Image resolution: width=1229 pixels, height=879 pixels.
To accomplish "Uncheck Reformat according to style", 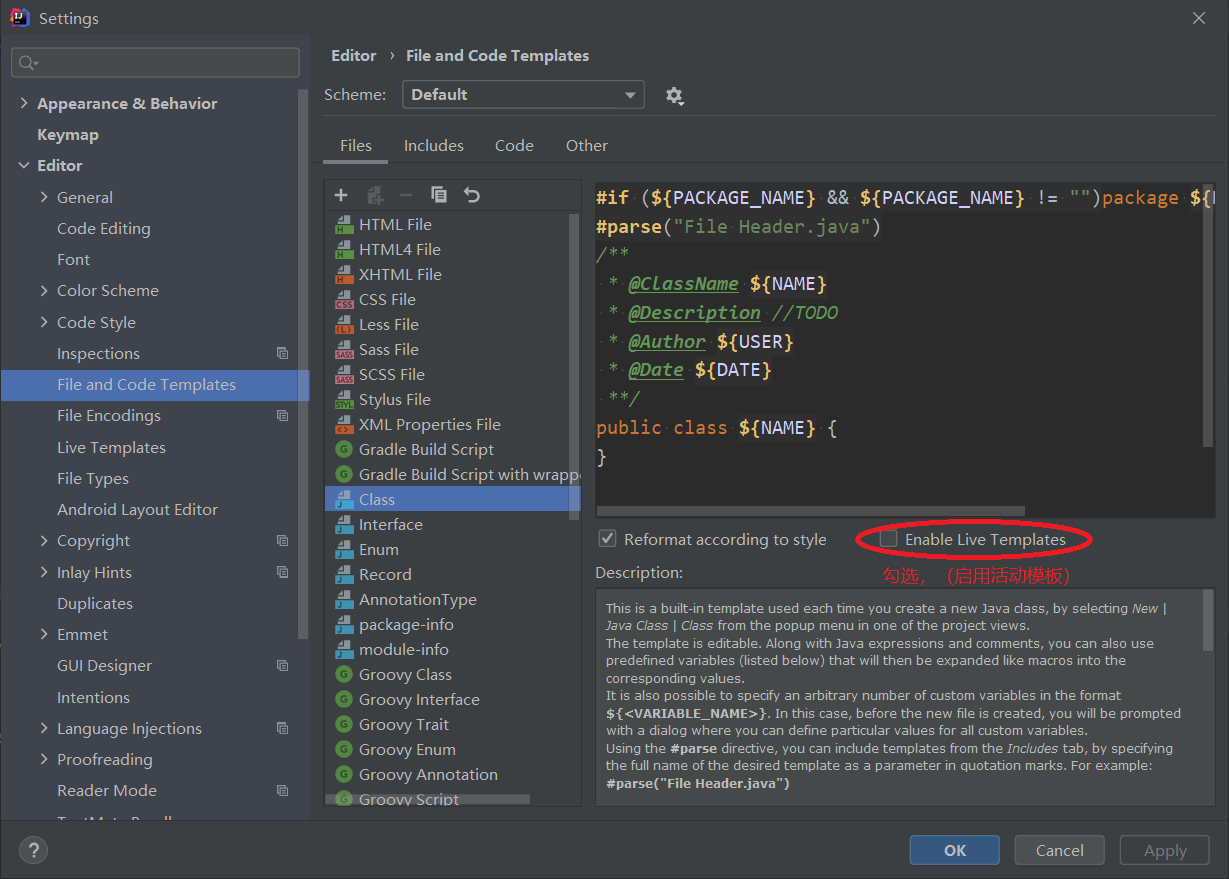I will 607,539.
